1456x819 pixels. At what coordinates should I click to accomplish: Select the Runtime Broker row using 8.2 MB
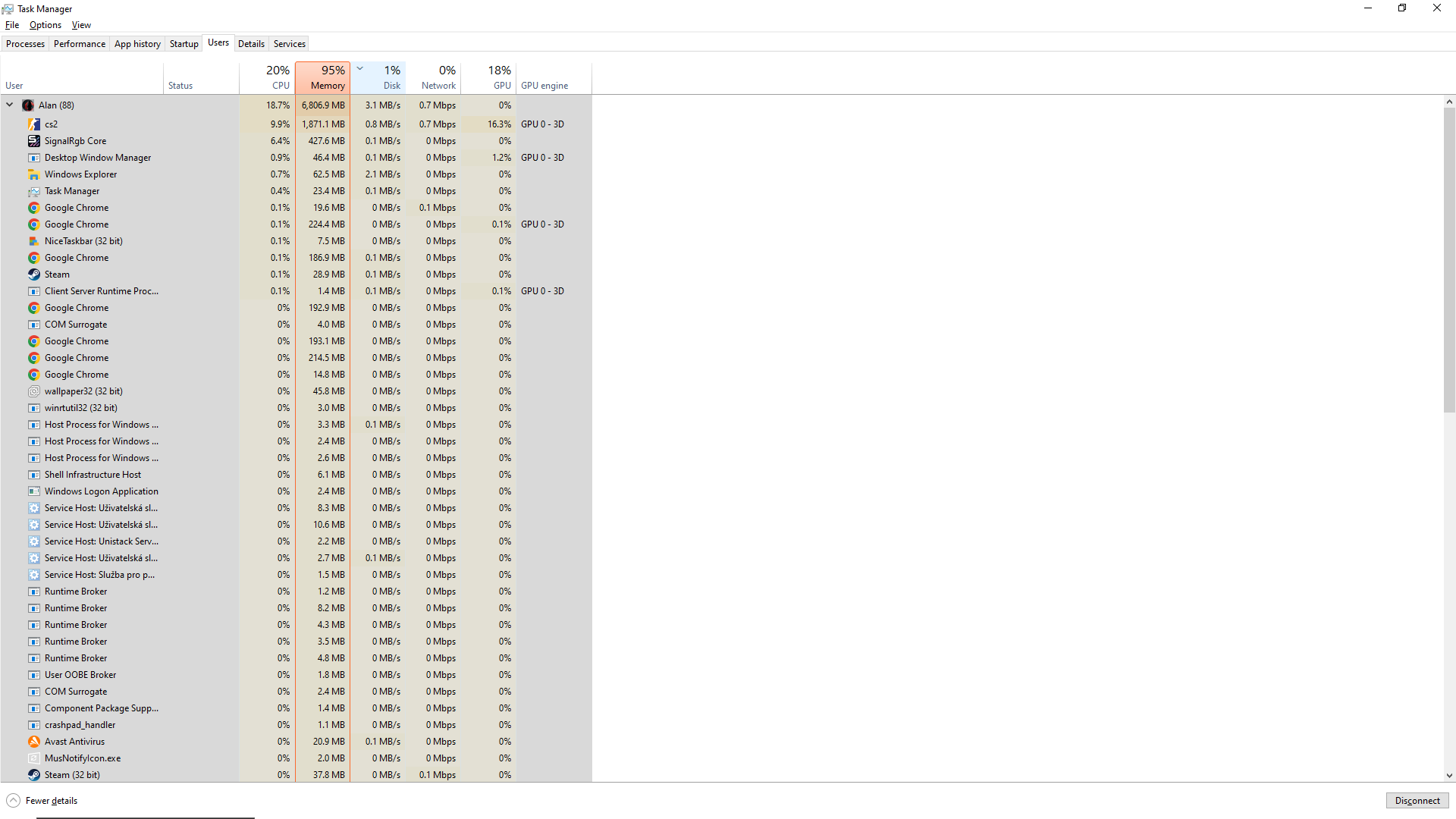[296, 608]
